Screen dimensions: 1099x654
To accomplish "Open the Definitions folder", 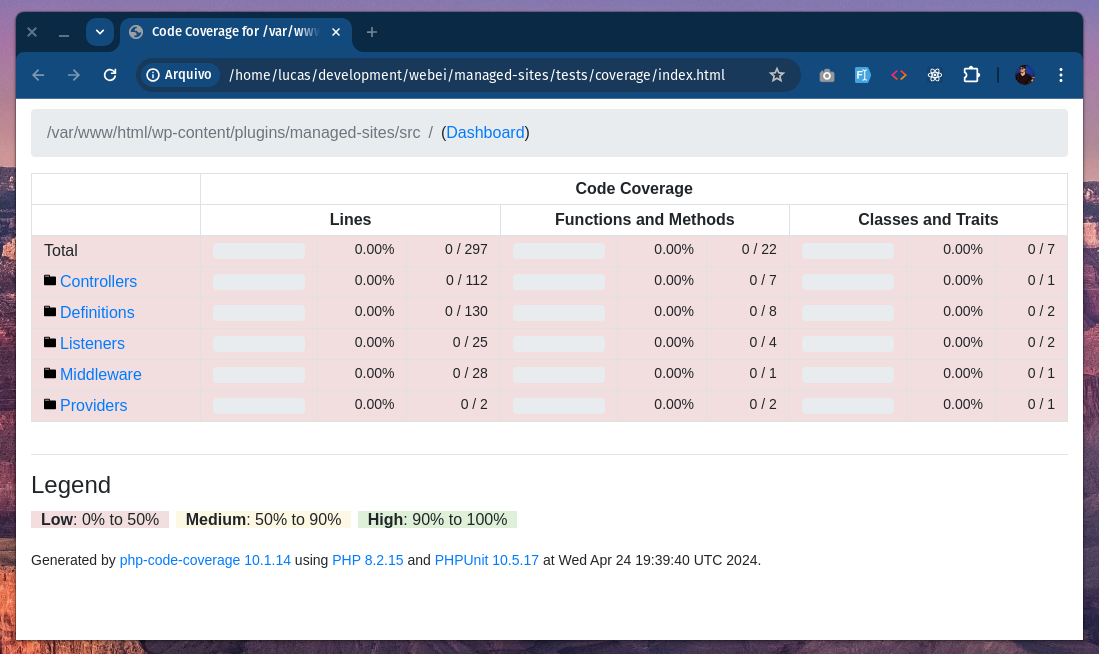I will coord(97,312).
